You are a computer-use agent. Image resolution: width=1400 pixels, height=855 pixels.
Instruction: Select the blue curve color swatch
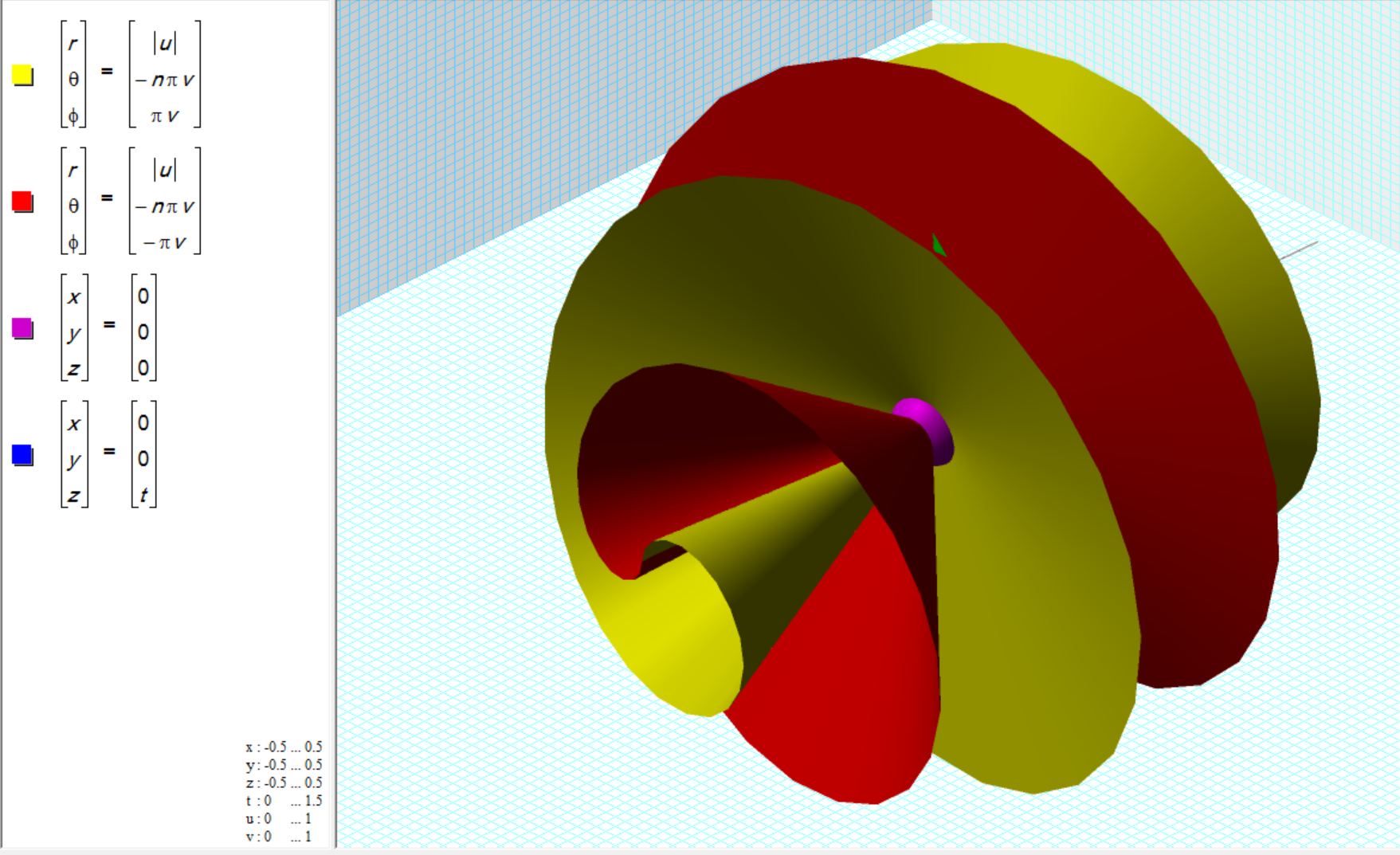click(23, 455)
